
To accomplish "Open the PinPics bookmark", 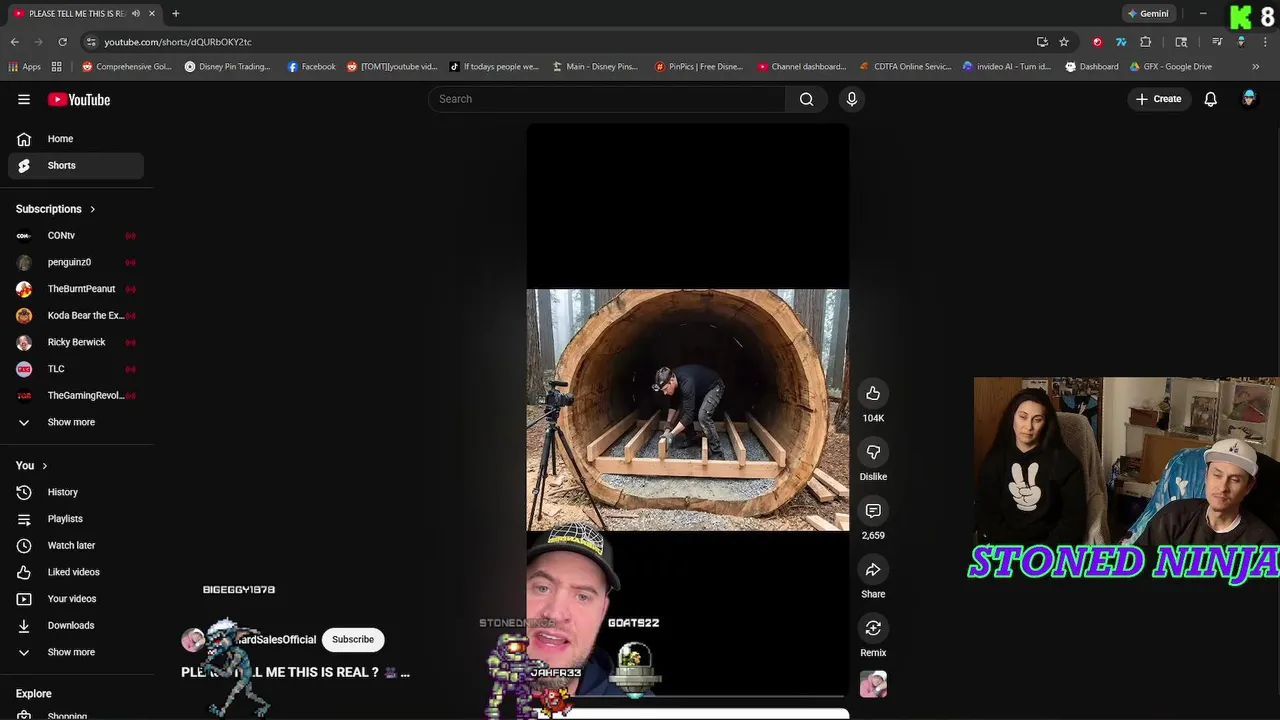I will click(x=699, y=67).
